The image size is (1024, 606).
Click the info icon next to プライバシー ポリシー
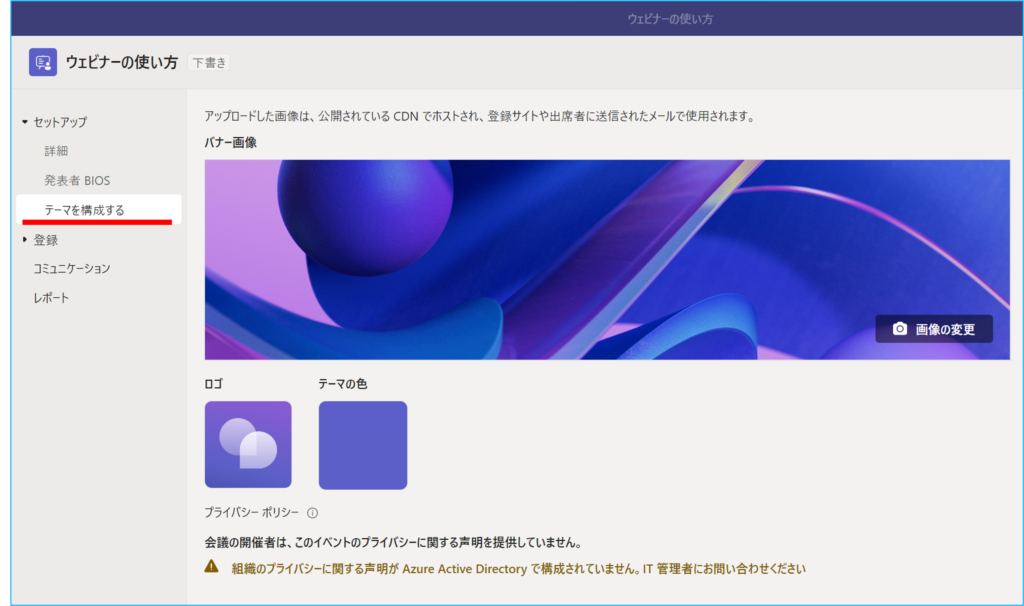(x=312, y=513)
